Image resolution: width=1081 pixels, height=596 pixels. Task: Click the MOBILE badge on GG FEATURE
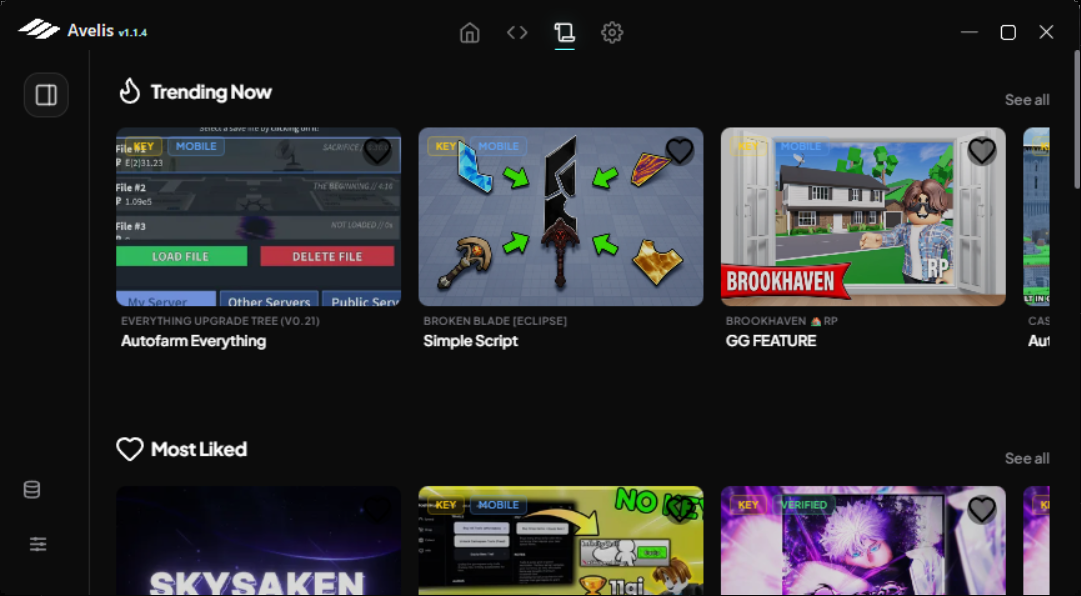click(x=800, y=146)
